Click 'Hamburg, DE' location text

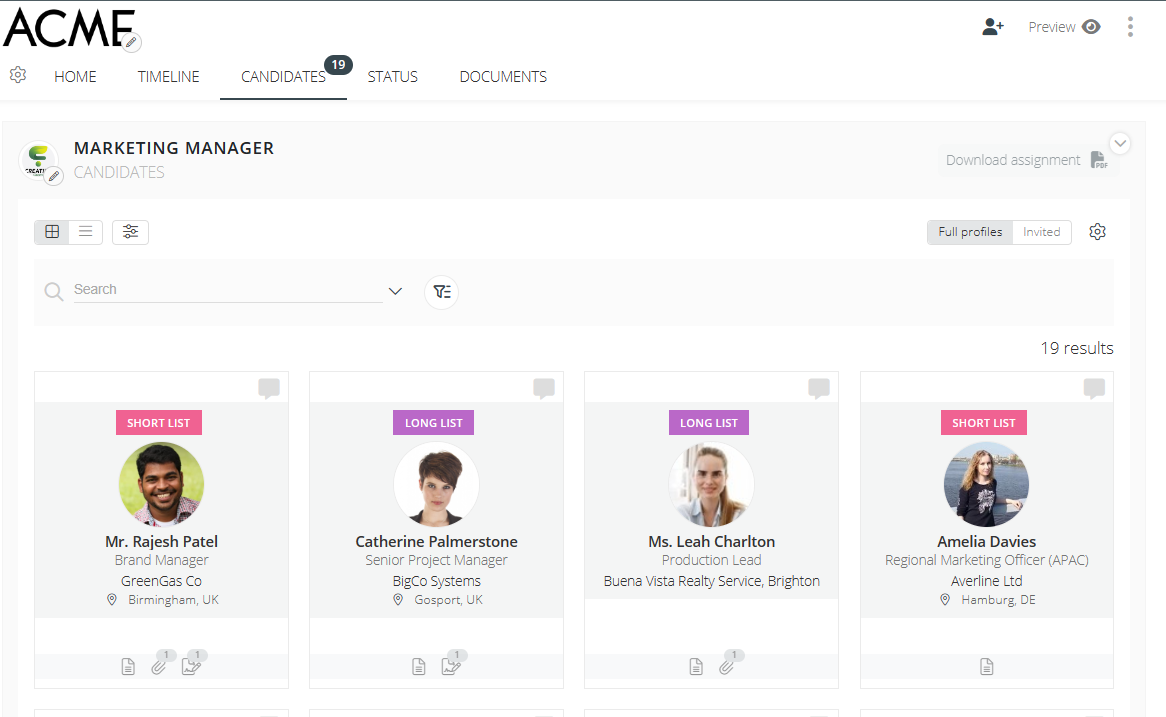click(999, 599)
